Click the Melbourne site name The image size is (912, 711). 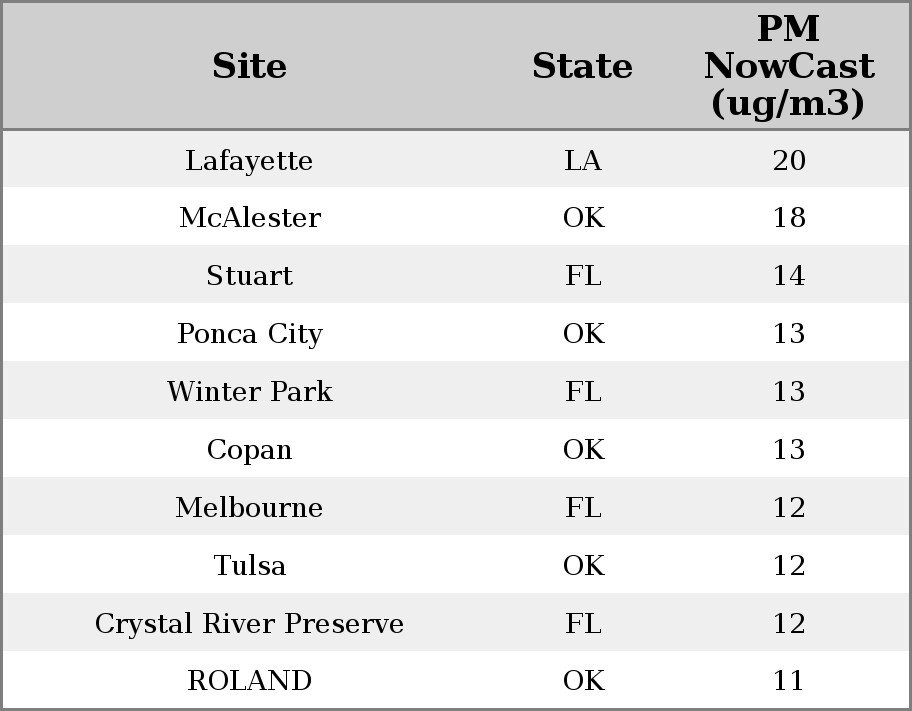[249, 508]
